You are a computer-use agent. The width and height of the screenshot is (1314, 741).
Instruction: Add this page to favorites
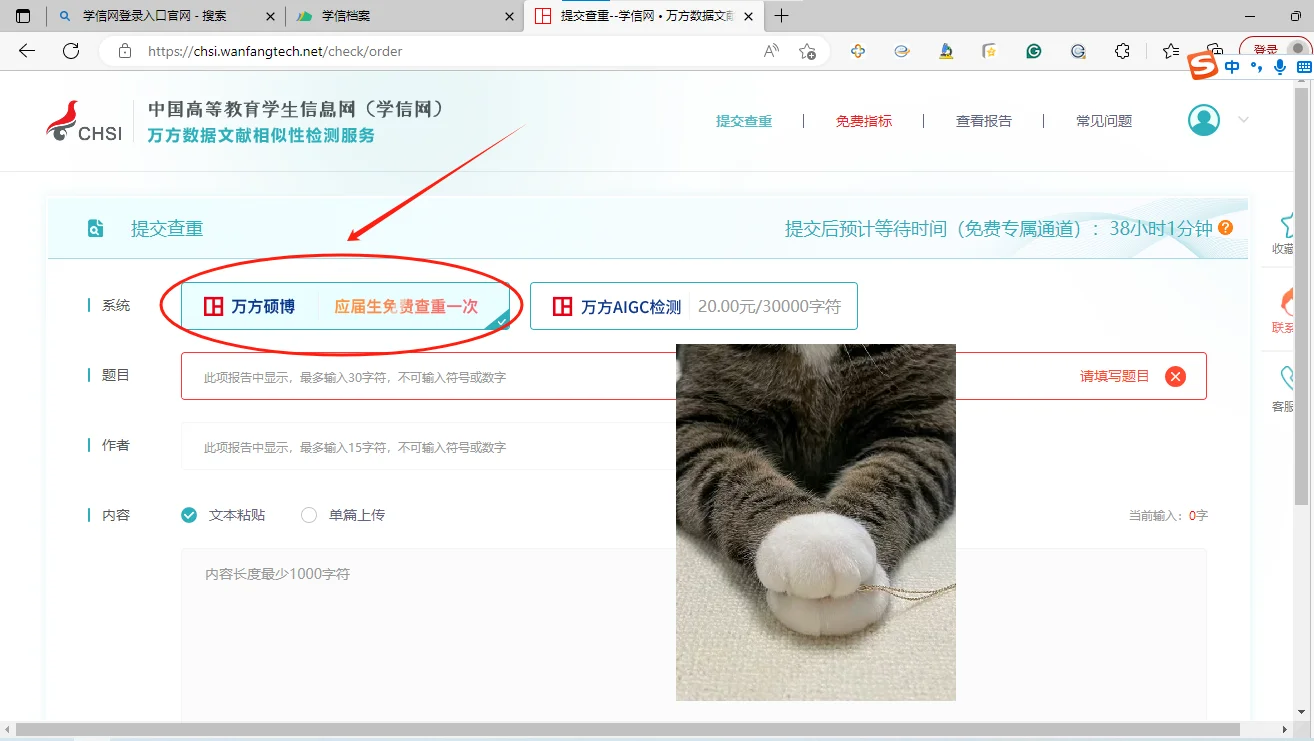click(808, 51)
